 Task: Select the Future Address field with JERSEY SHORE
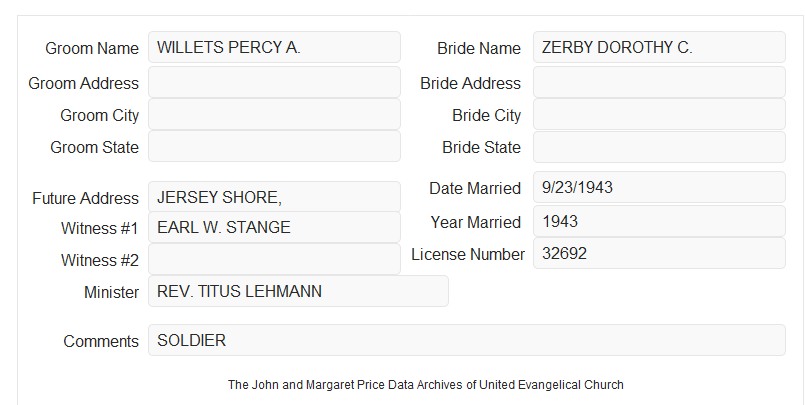pyautogui.click(x=274, y=197)
